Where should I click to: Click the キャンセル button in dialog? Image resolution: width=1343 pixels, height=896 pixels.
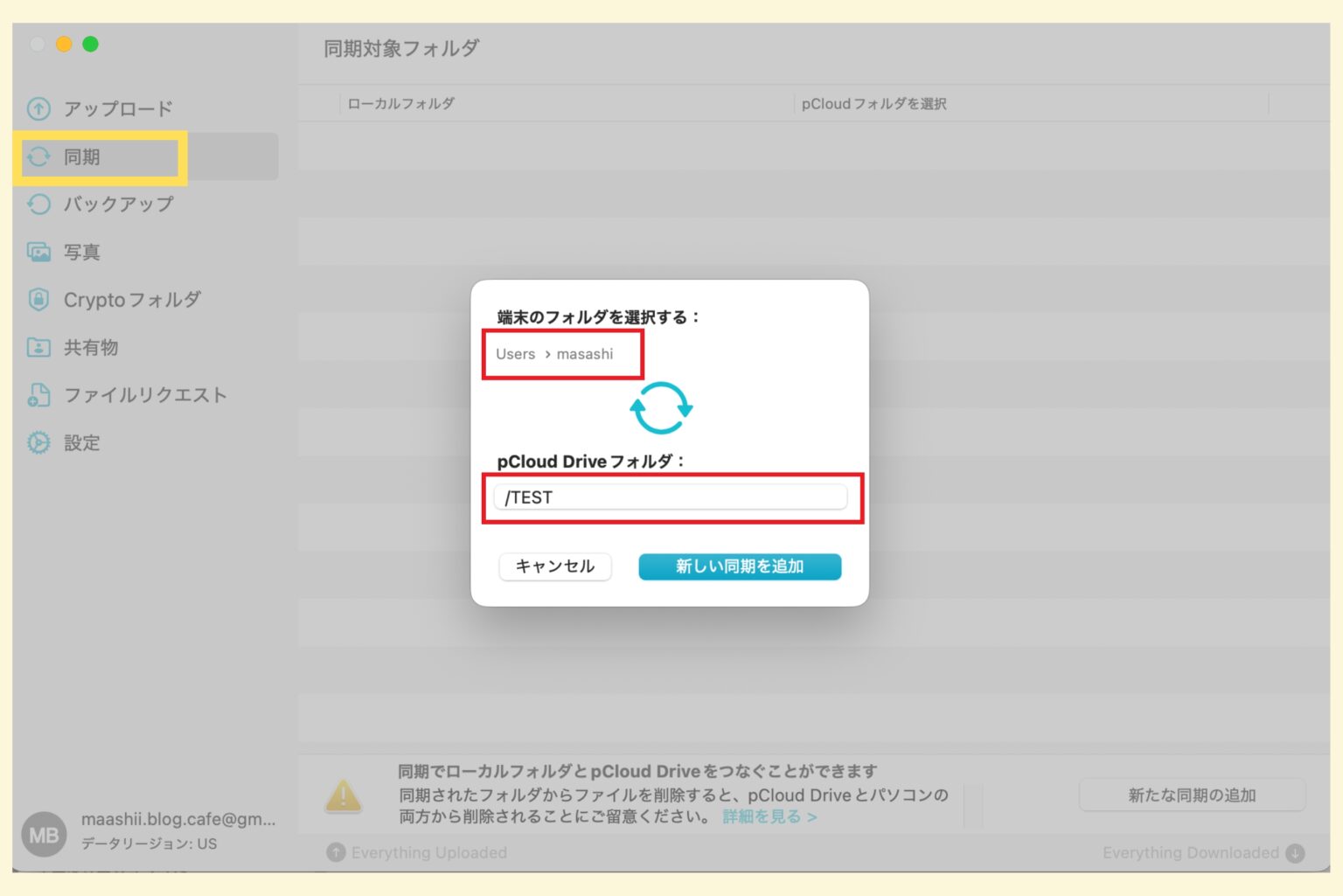point(555,566)
